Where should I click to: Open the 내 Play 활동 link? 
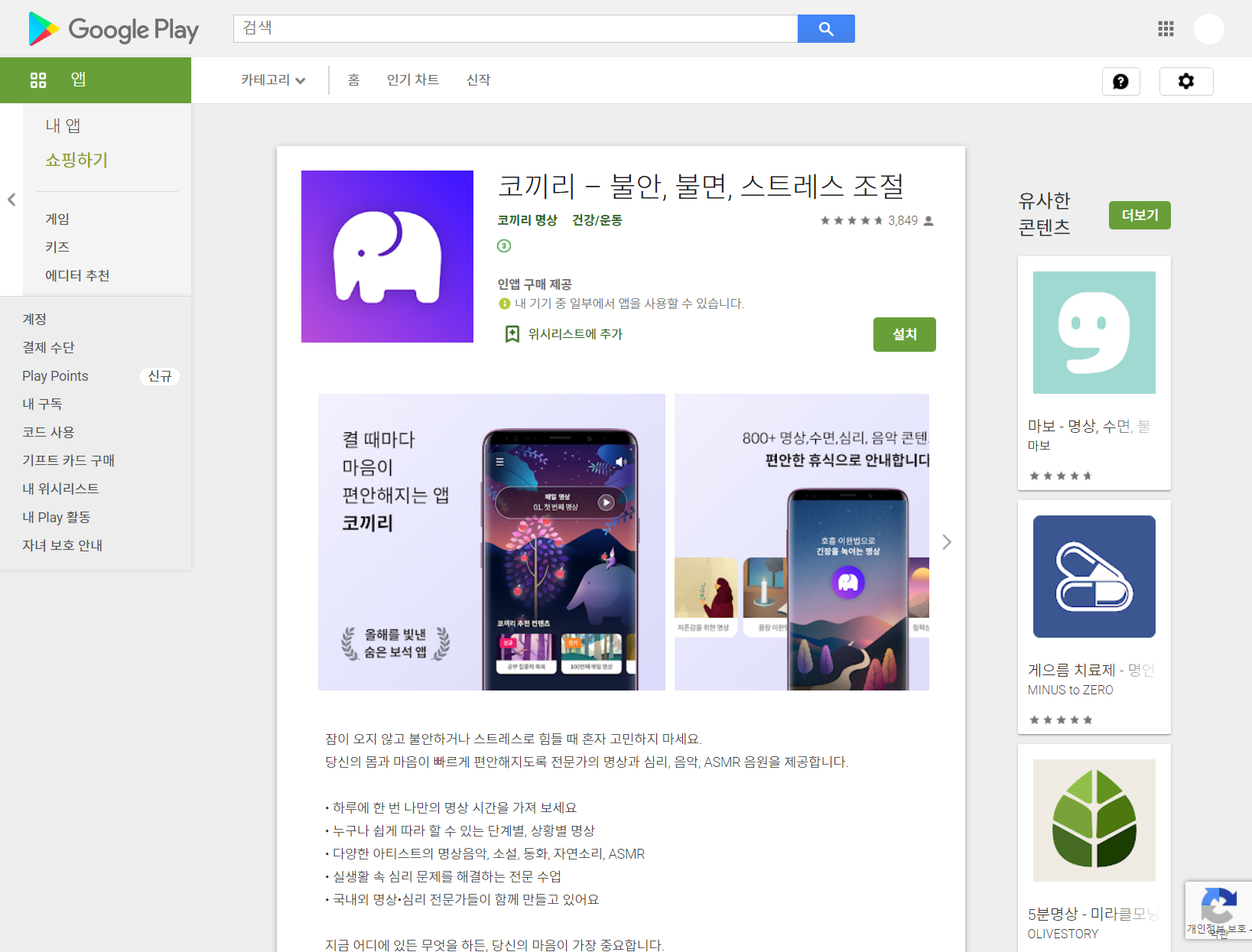tap(56, 517)
